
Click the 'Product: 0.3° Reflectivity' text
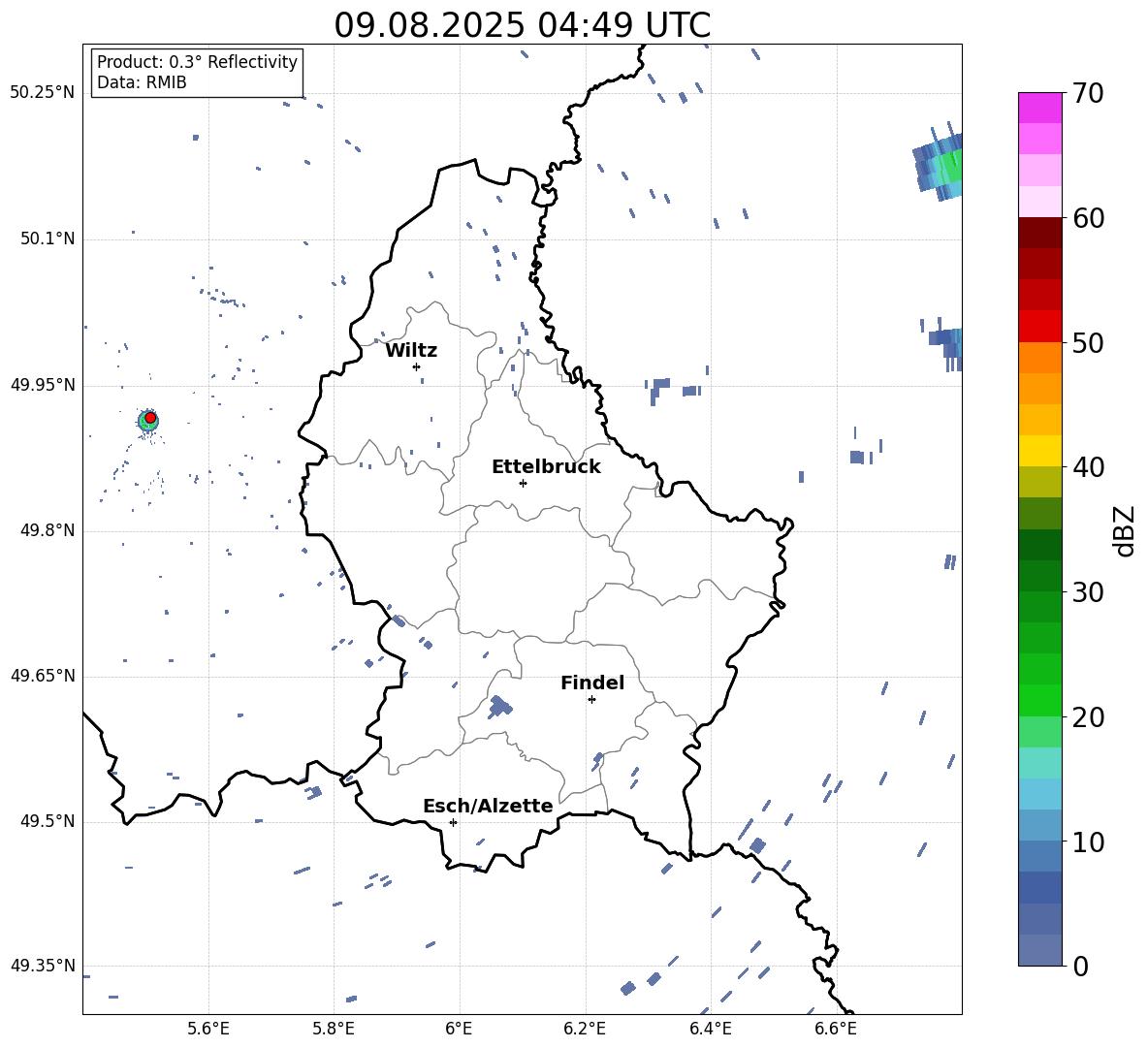(x=197, y=62)
